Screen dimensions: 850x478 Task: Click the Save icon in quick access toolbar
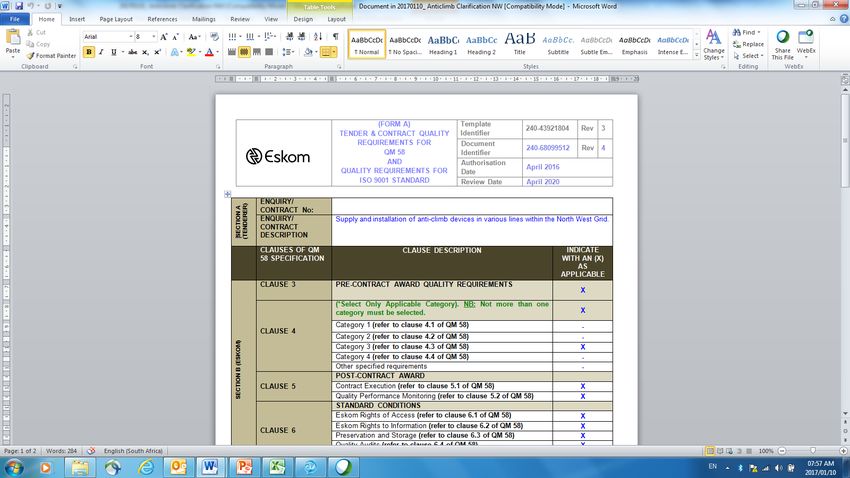18,6
